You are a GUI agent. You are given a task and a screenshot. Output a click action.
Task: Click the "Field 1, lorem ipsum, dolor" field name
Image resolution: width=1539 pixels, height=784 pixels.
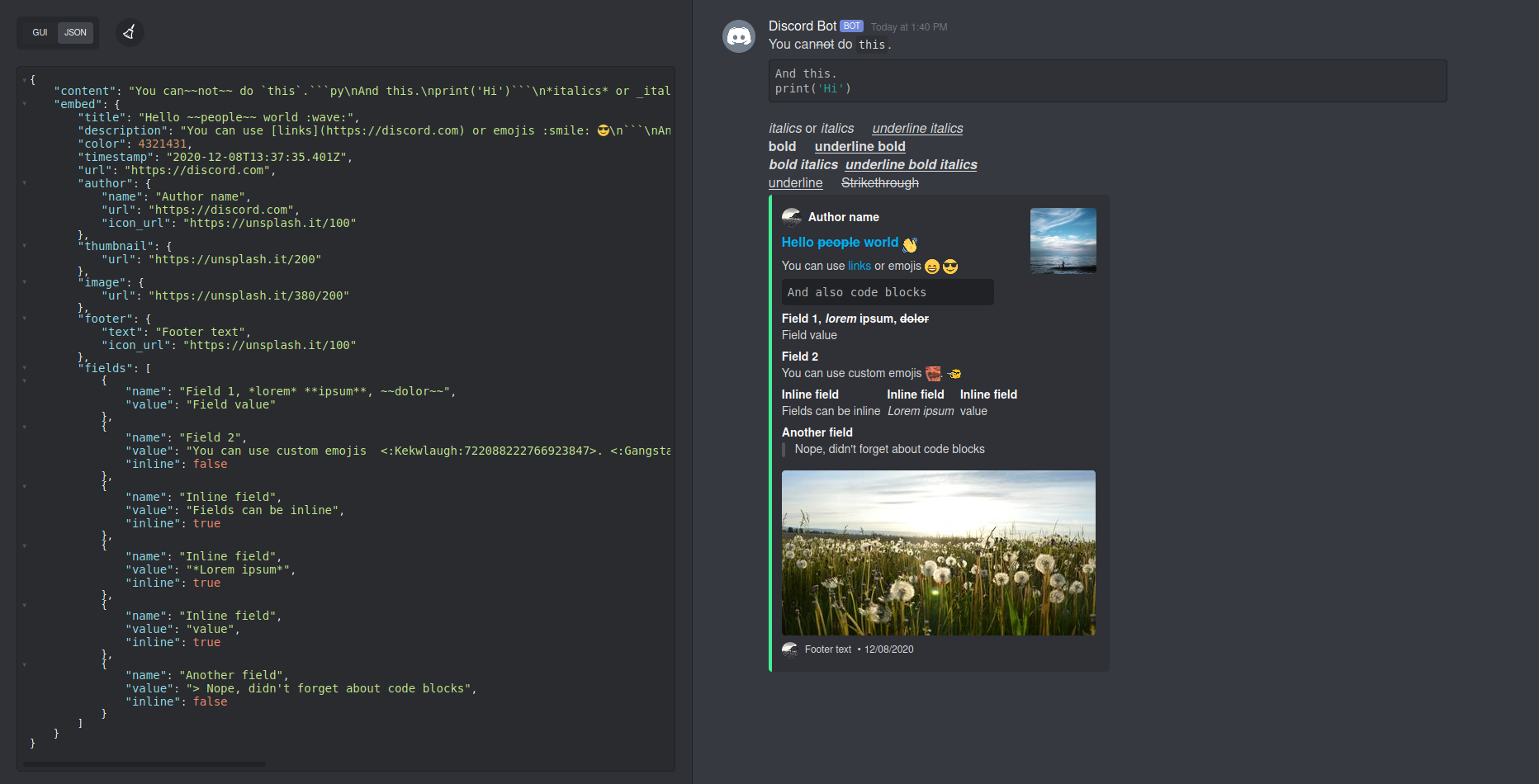click(x=855, y=319)
